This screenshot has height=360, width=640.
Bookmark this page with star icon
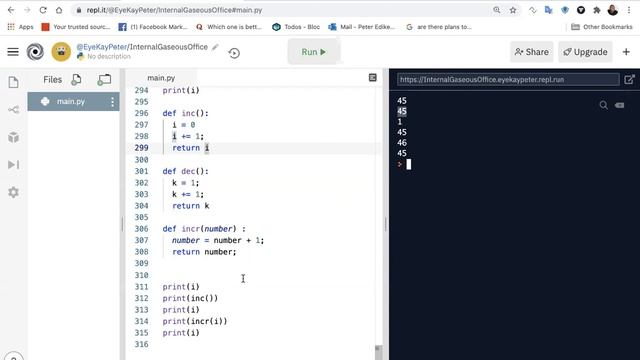click(513, 10)
